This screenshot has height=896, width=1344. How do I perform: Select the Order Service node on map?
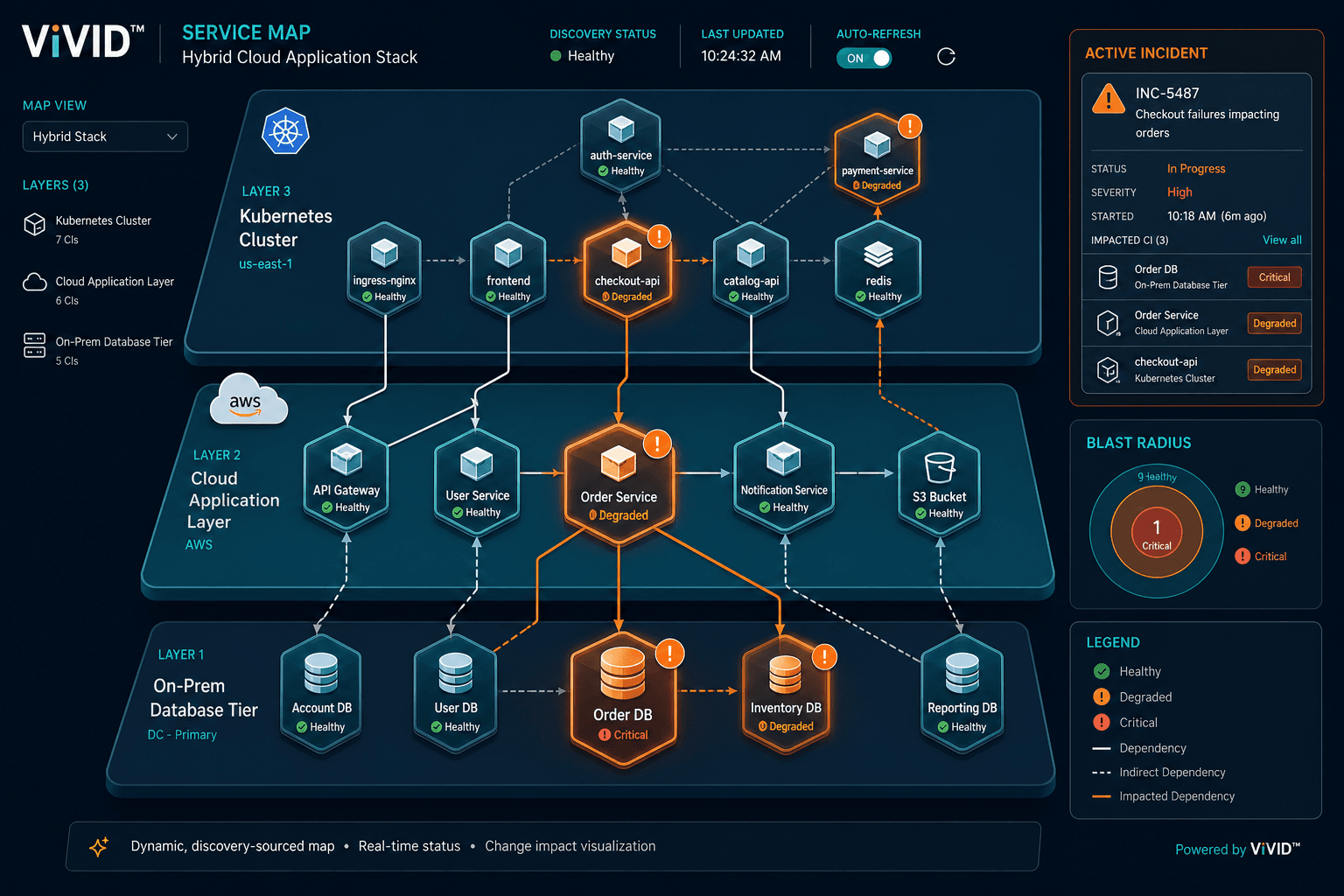pos(619,486)
